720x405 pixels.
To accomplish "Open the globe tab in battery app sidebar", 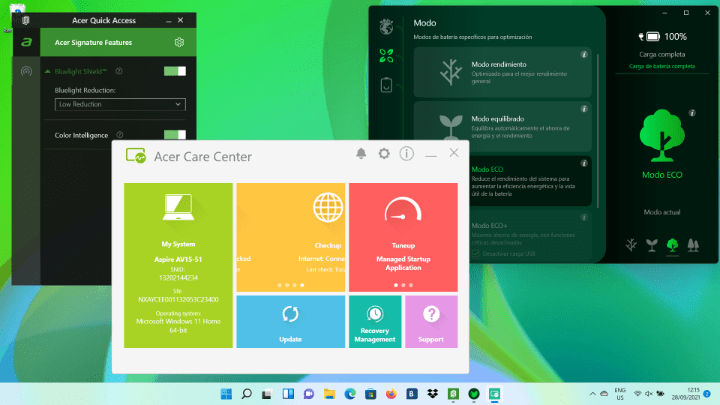I will pyautogui.click(x=386, y=27).
